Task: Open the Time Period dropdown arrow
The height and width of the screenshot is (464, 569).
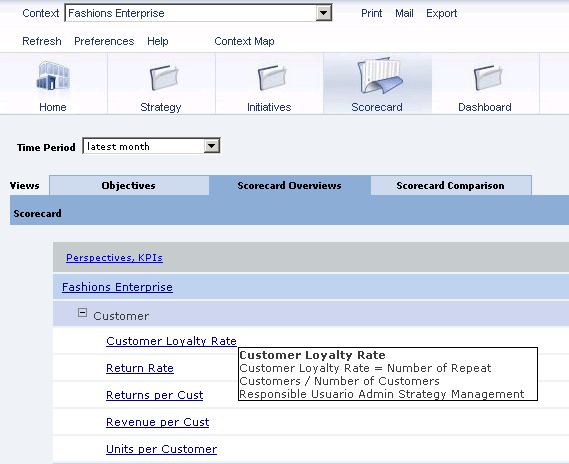Action: 212,146
